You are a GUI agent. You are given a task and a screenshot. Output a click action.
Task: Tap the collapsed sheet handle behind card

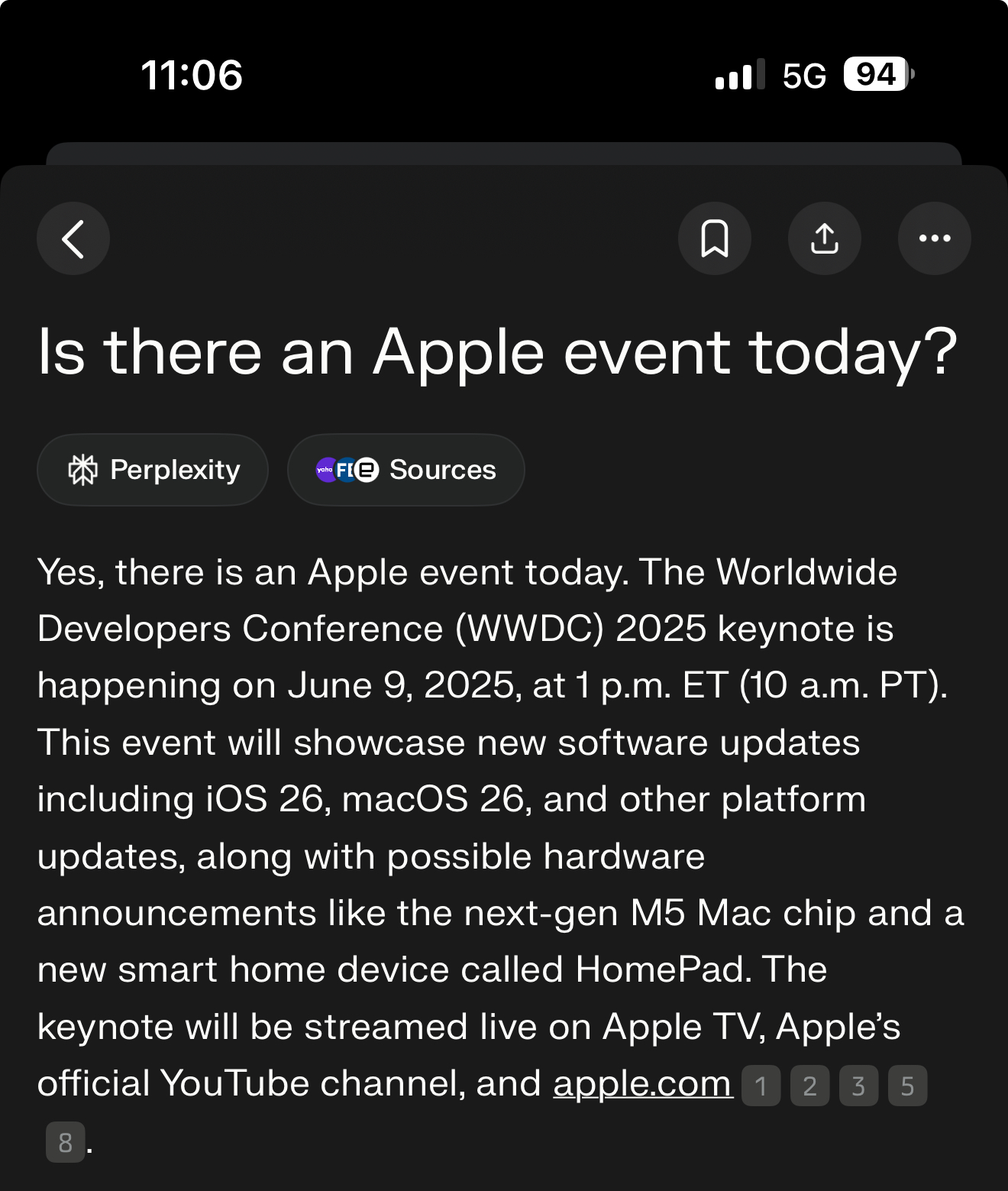504,153
